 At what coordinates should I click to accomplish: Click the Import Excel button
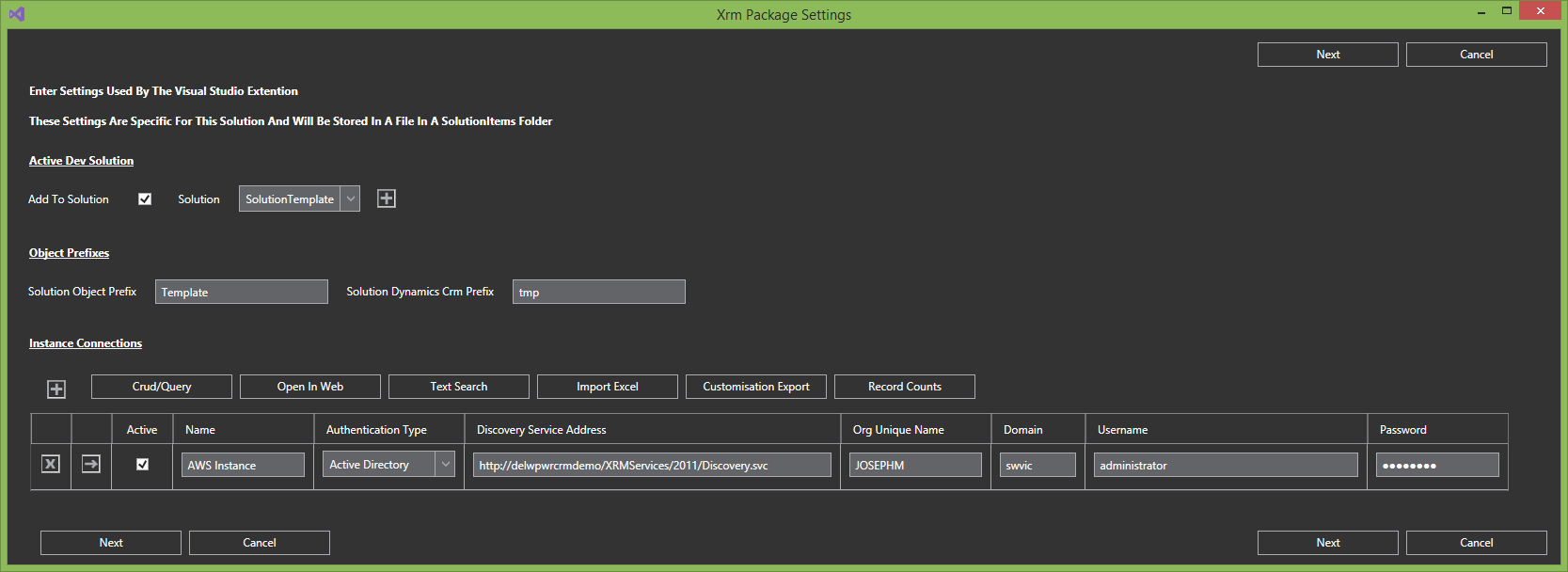click(x=608, y=387)
